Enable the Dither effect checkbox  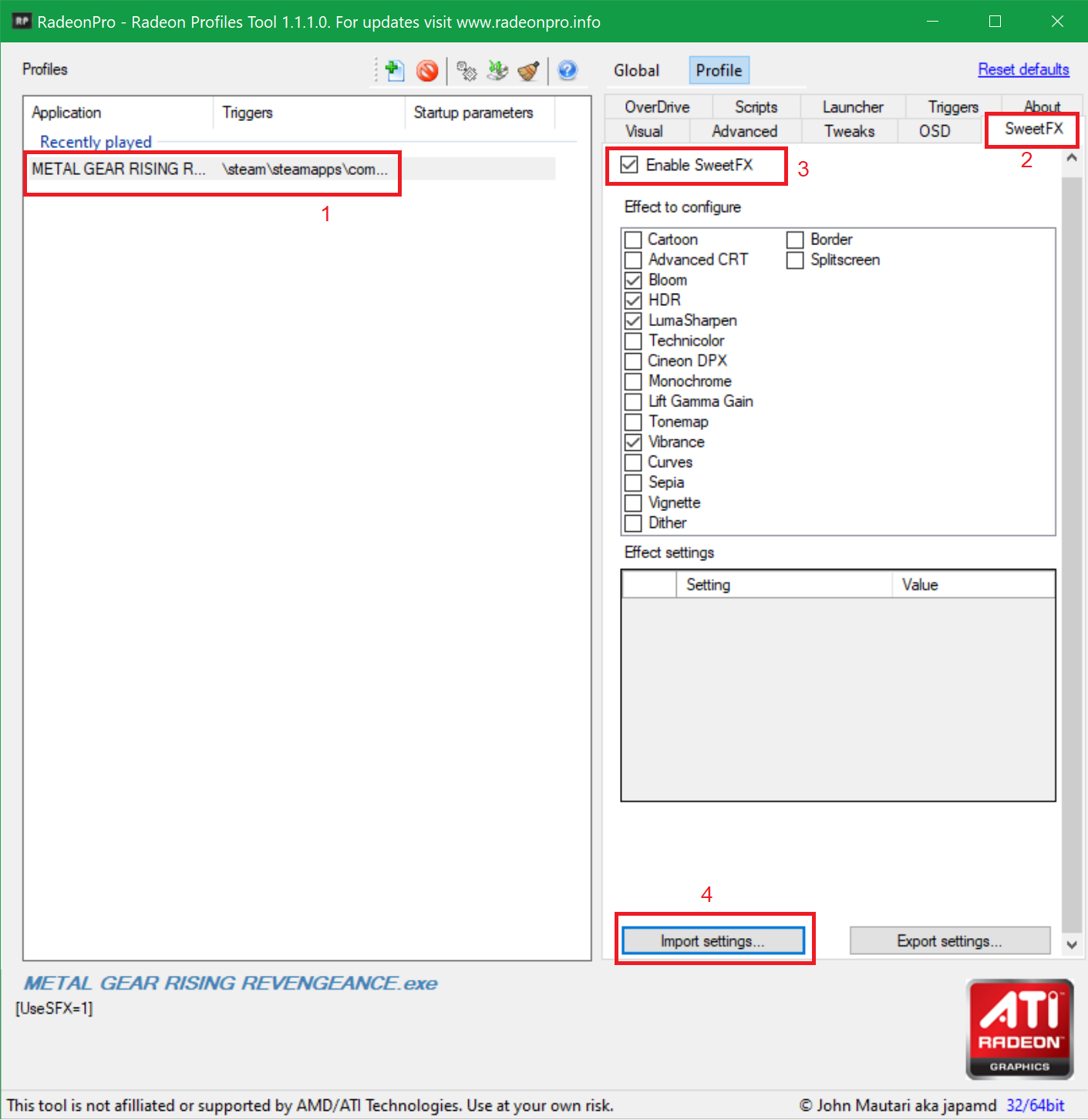coord(633,523)
